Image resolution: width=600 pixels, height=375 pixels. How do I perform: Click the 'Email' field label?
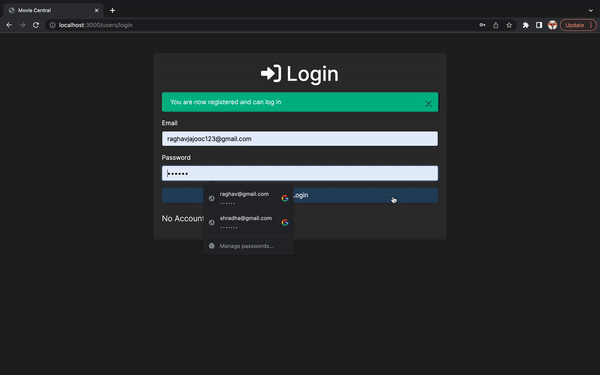pyautogui.click(x=170, y=123)
